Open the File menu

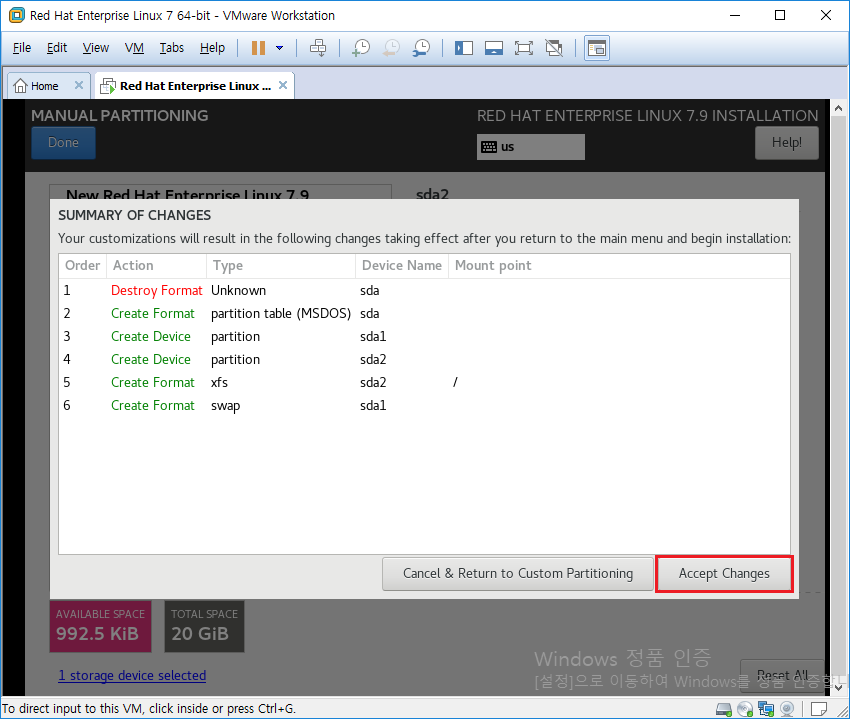tap(22, 48)
